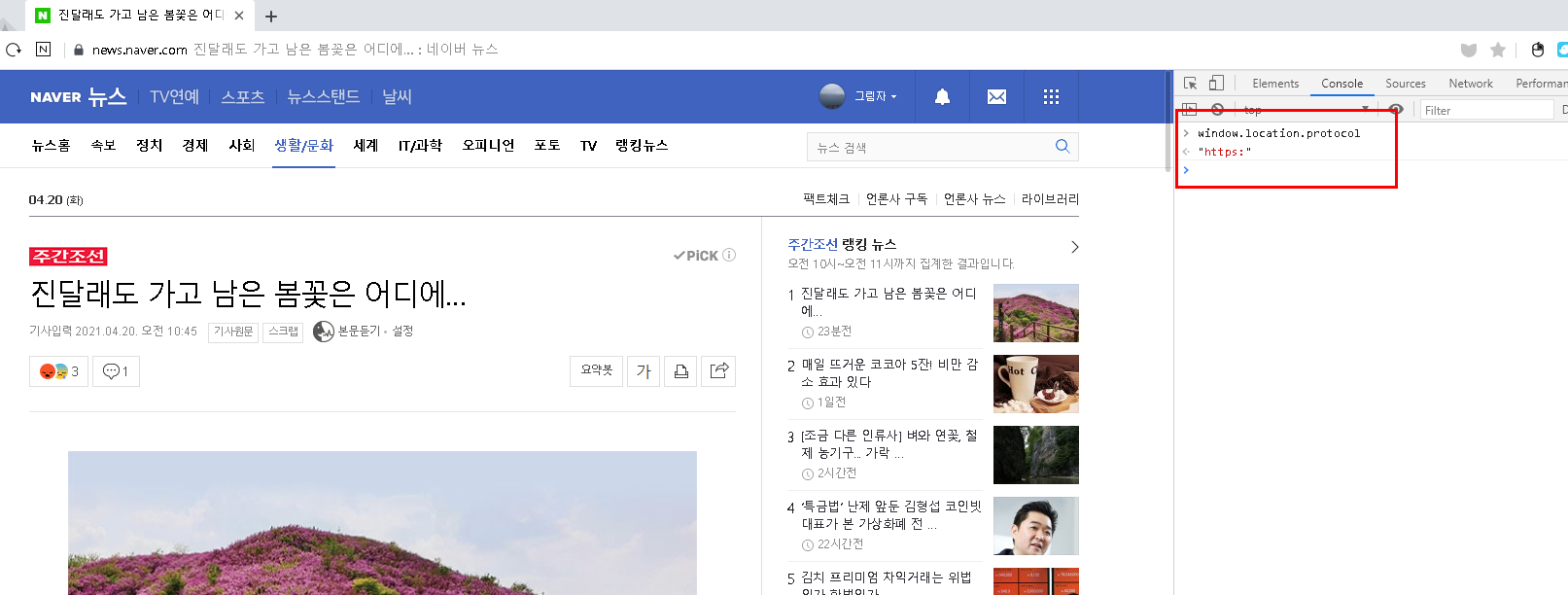This screenshot has height=595, width=1568.
Task: Open ranking headline 특금법 난제 앞둔 김형섭
Action: click(x=890, y=515)
